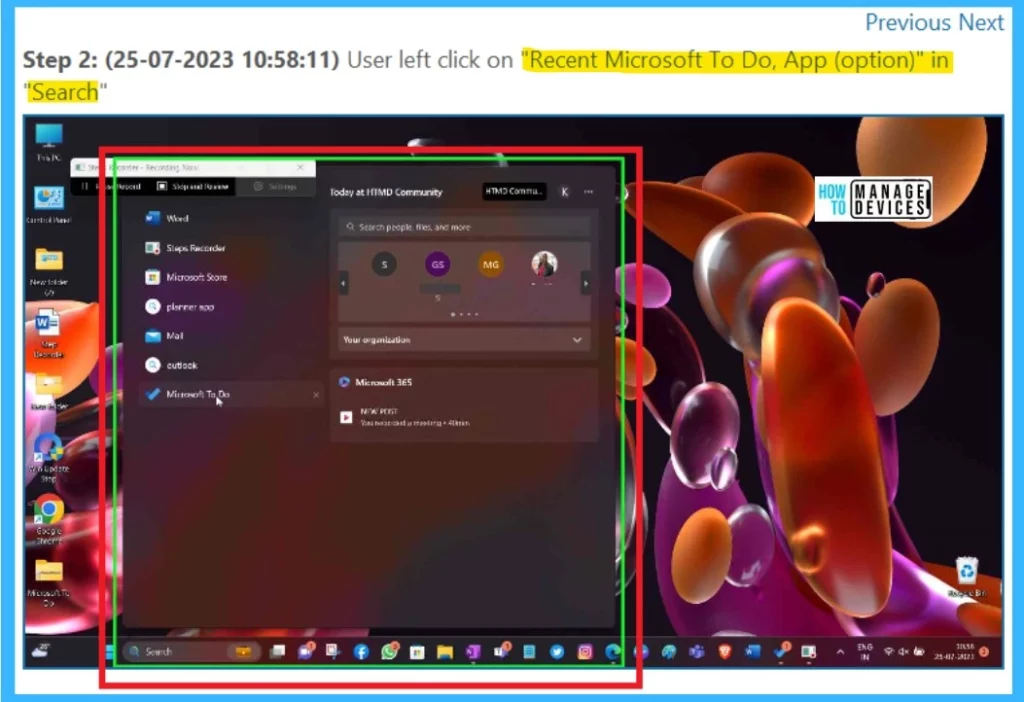Select the contact avatar labeled S
Viewport: 1024px width, 702px height.
coord(384,264)
